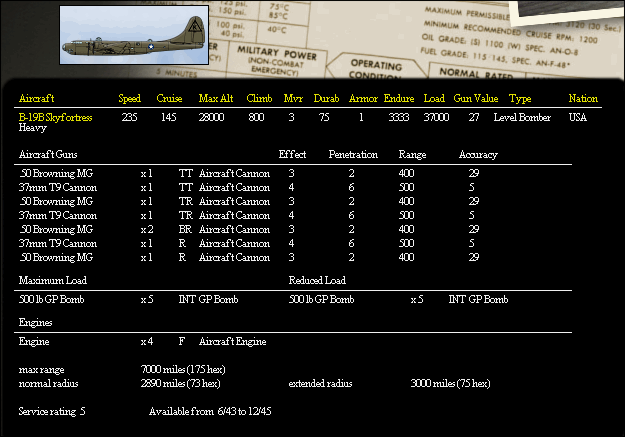Click the Load column header
Viewport: 625px width, 437px height.
point(434,98)
